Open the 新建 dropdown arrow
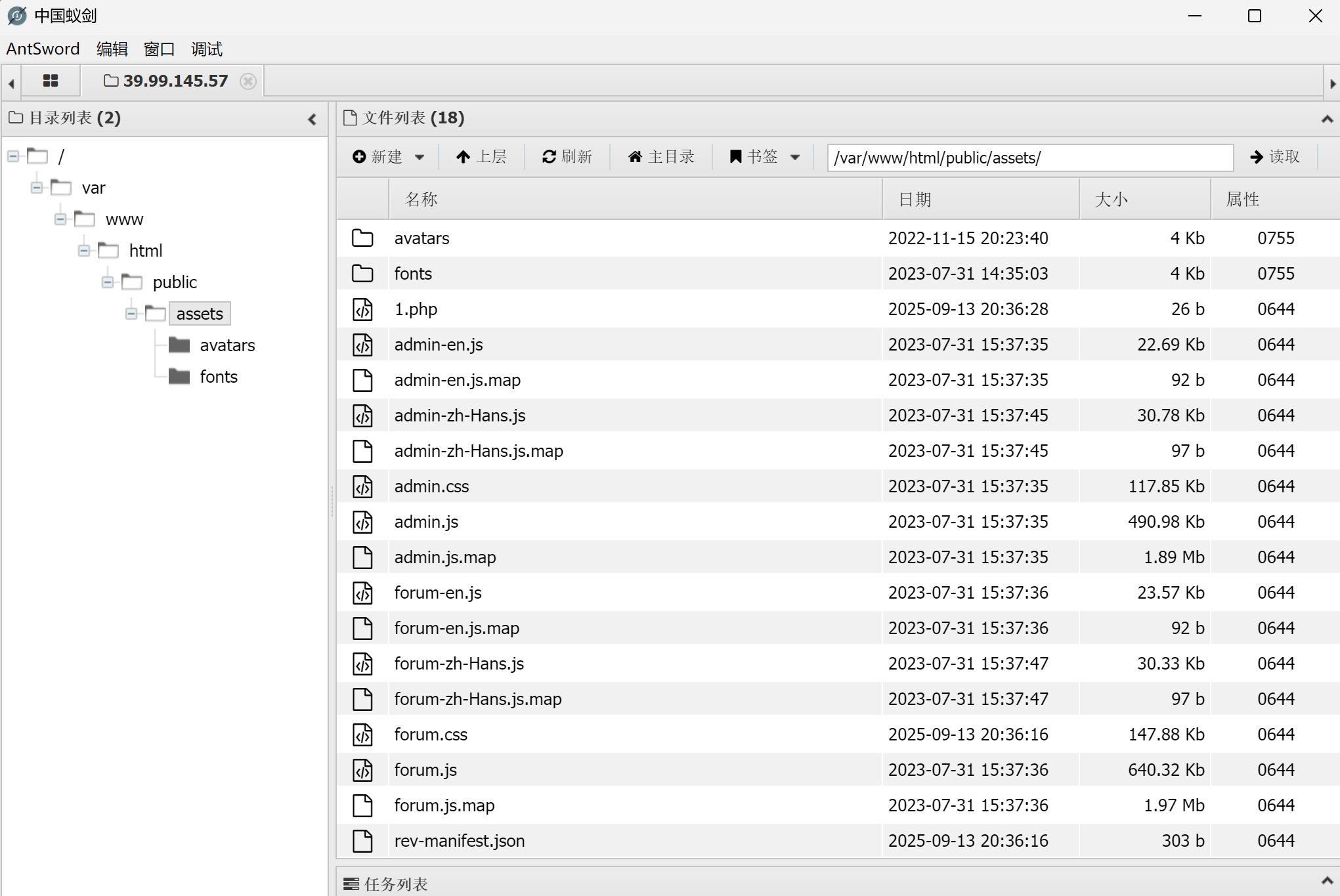The height and width of the screenshot is (896, 1340). (x=420, y=157)
